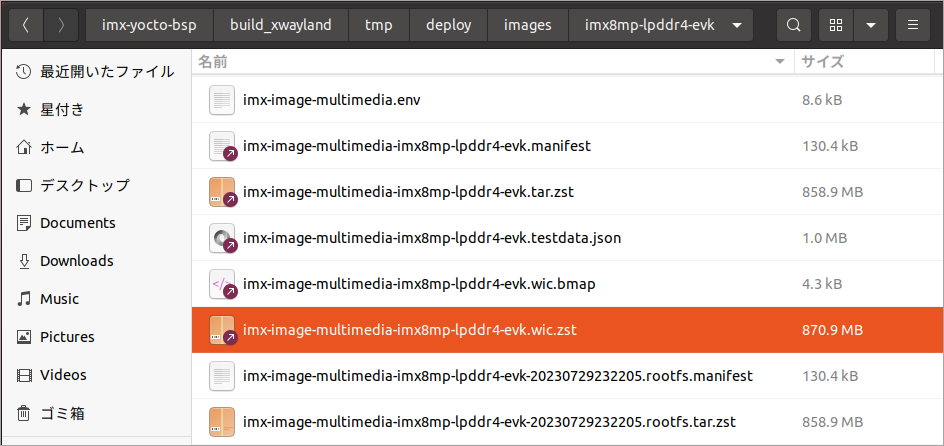
Task: Click the tar.zst archive icon
Action: [x=222, y=192]
